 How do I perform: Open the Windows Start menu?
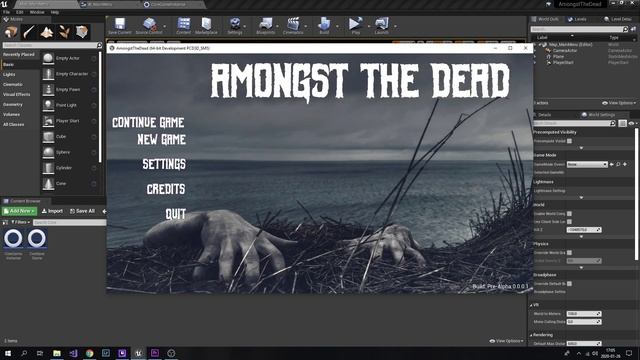click(7, 353)
